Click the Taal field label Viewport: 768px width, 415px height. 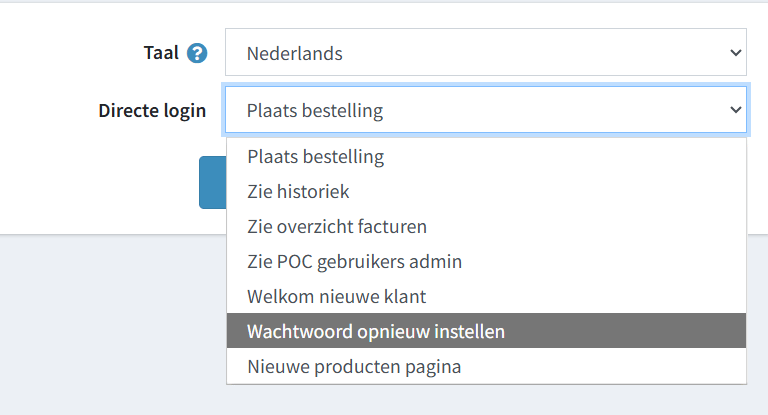[161, 53]
